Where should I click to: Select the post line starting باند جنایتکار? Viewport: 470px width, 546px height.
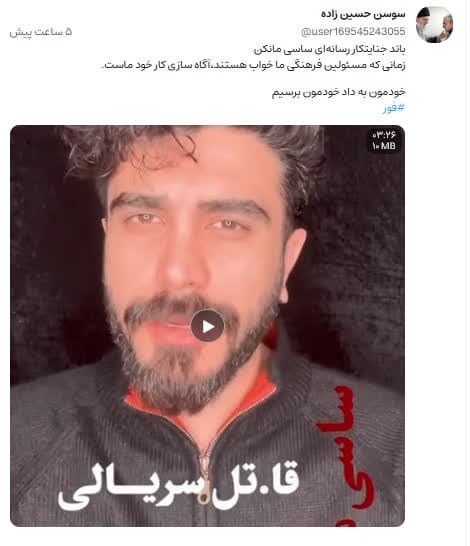click(329, 49)
